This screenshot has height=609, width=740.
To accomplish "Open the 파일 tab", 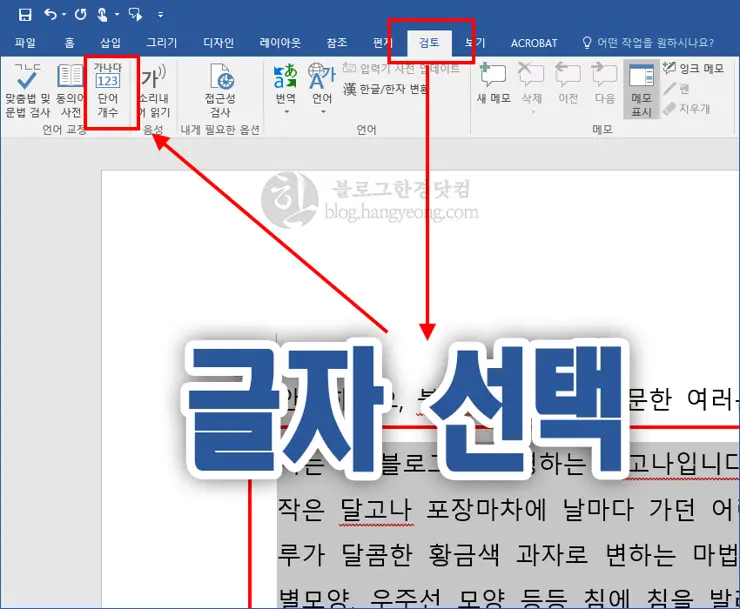I will (x=25, y=43).
